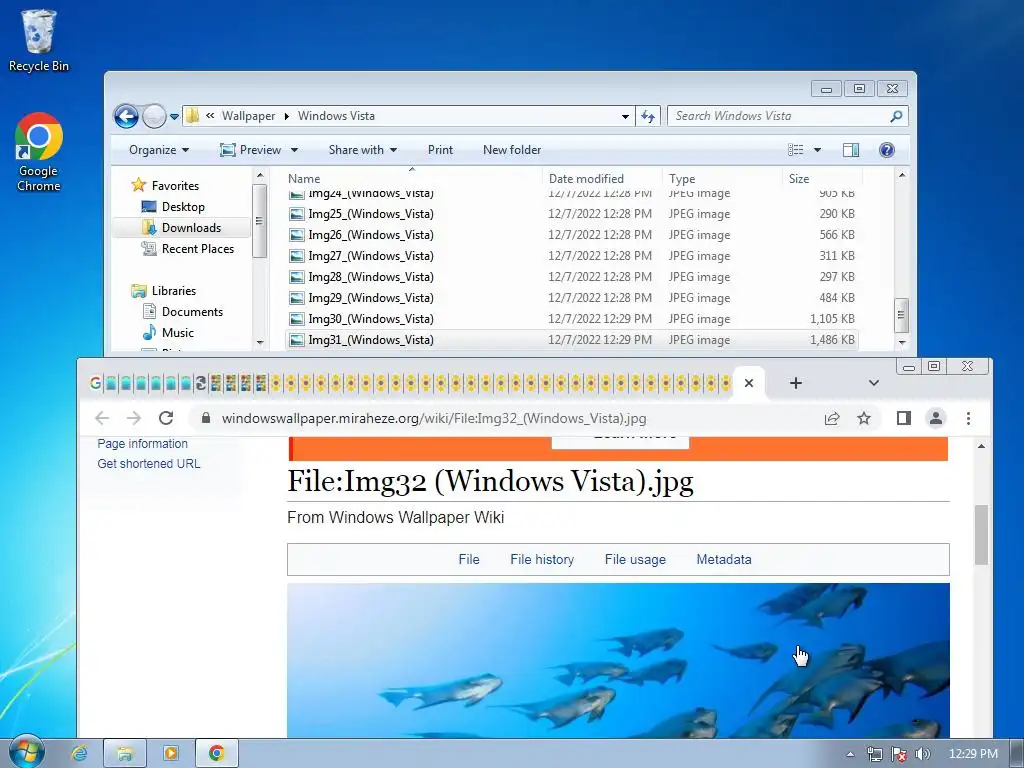Screen dimensions: 1024x768
Task: Open Music library in sidebar
Action: (x=178, y=332)
